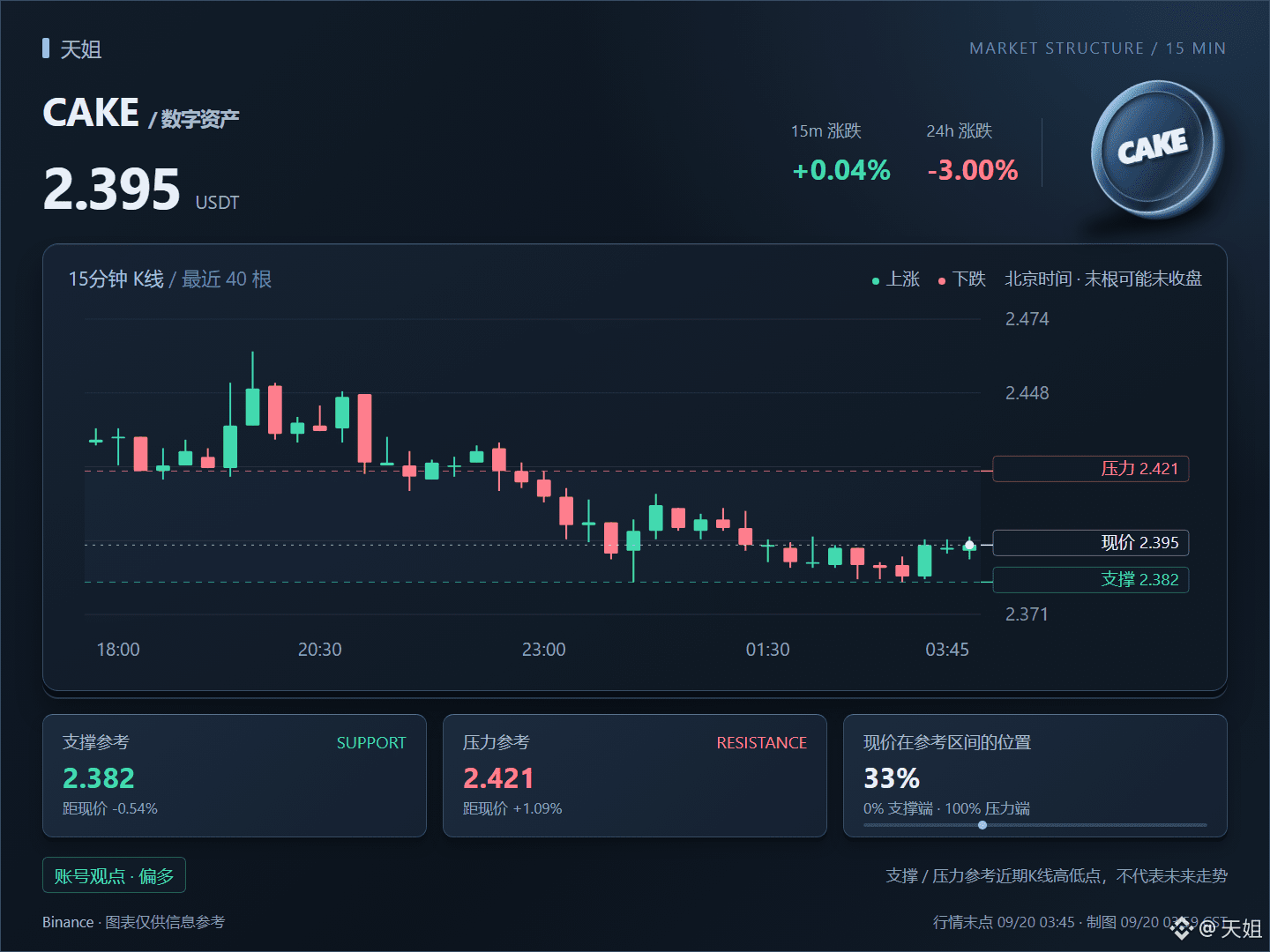
Task: Select the 现价在参考区间的位置 card
Action: [1035, 776]
